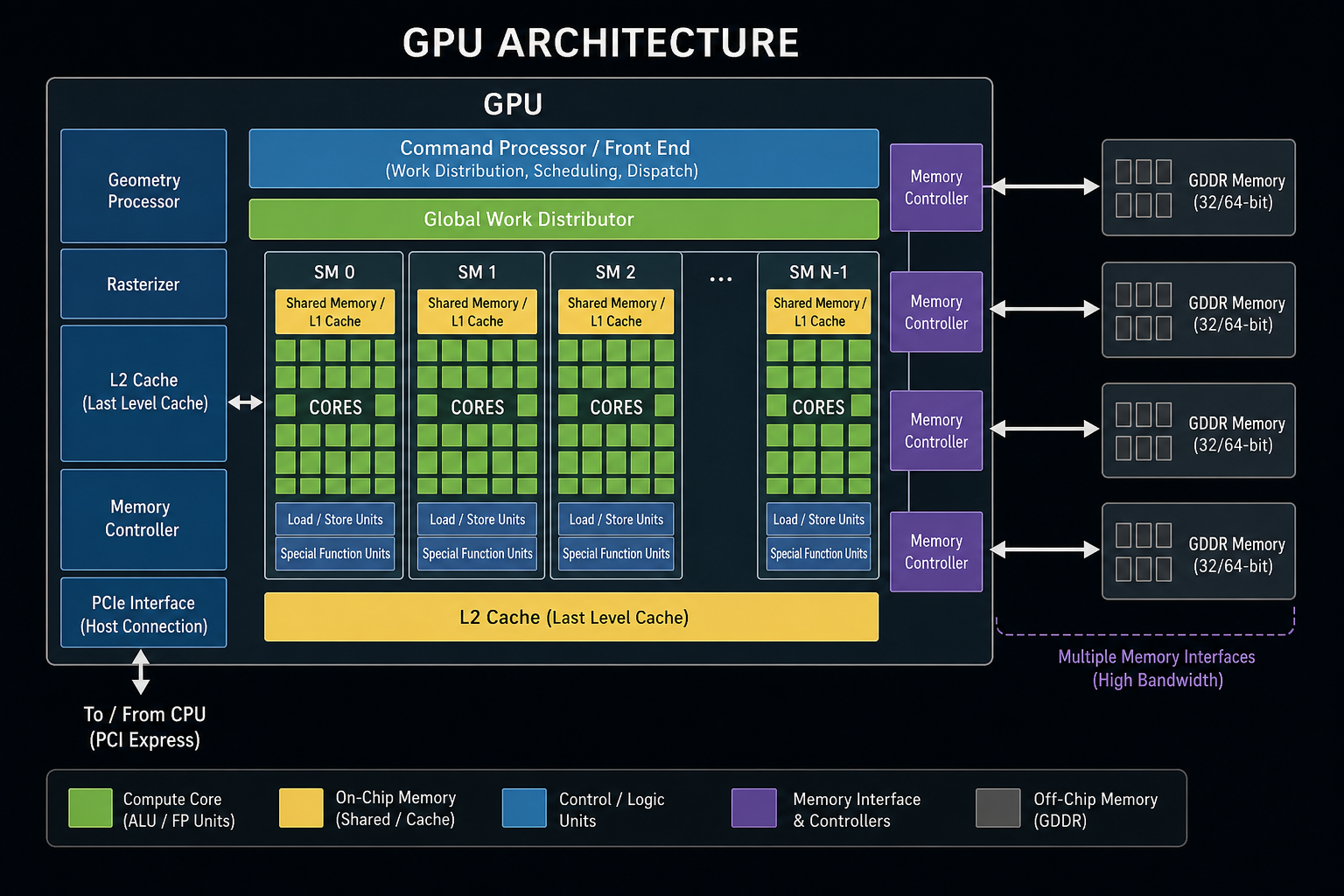Click Shared Memory / L1 Cache in SM 0
The height and width of the screenshot is (896, 1344).
[335, 311]
